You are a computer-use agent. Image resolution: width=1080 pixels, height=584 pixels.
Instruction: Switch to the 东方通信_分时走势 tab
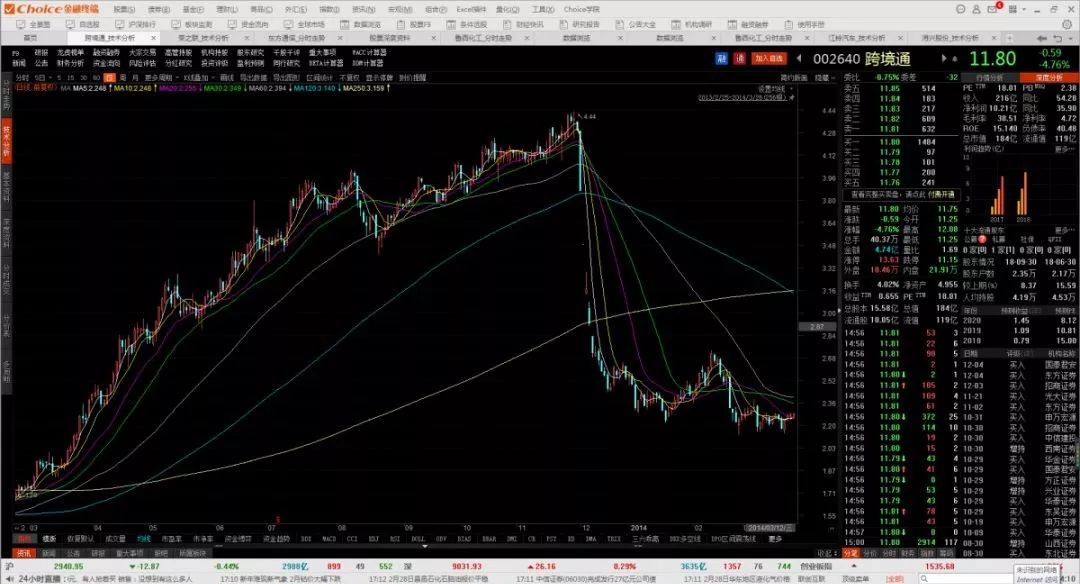click(x=296, y=38)
